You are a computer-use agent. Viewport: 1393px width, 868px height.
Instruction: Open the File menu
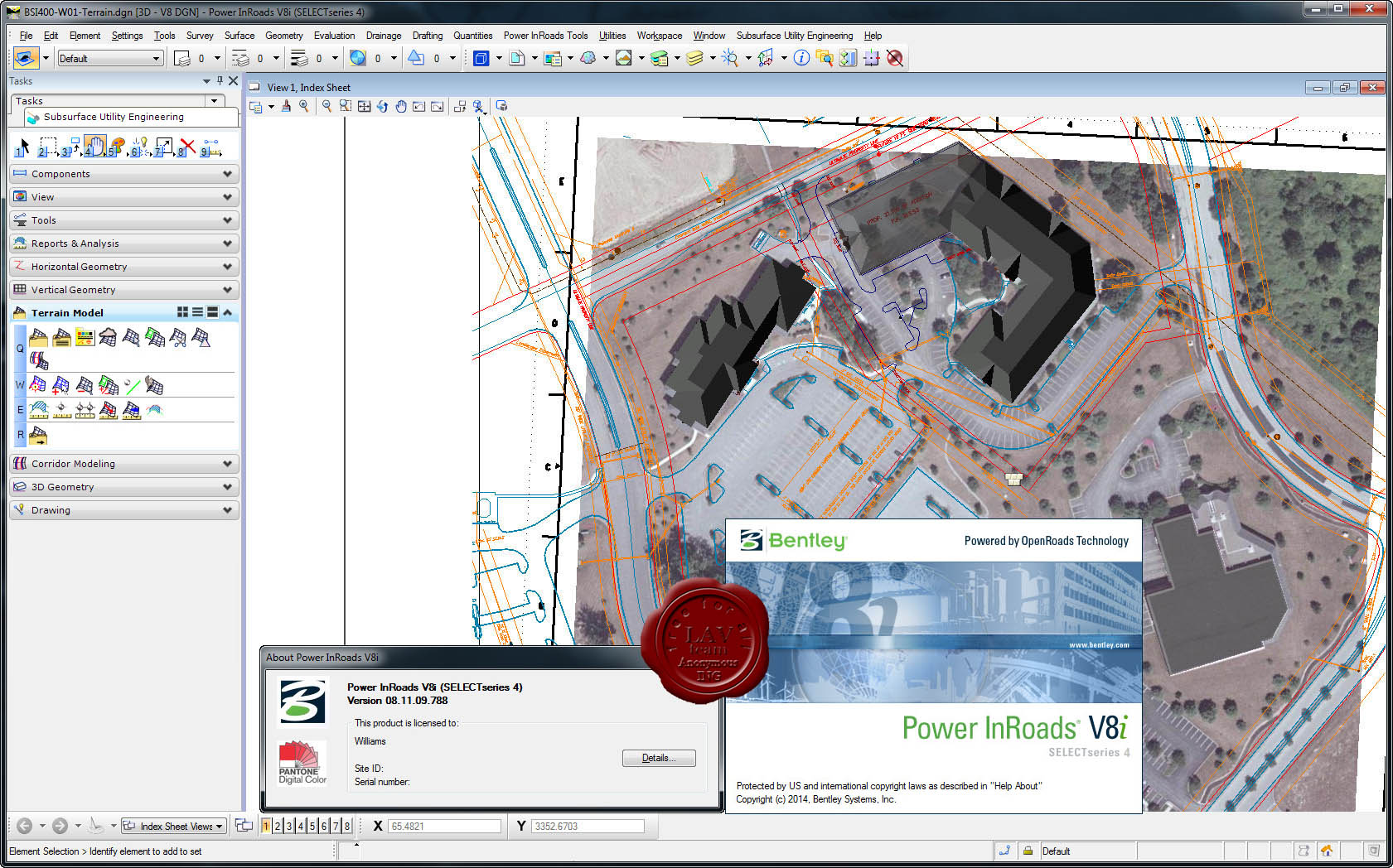(x=26, y=36)
